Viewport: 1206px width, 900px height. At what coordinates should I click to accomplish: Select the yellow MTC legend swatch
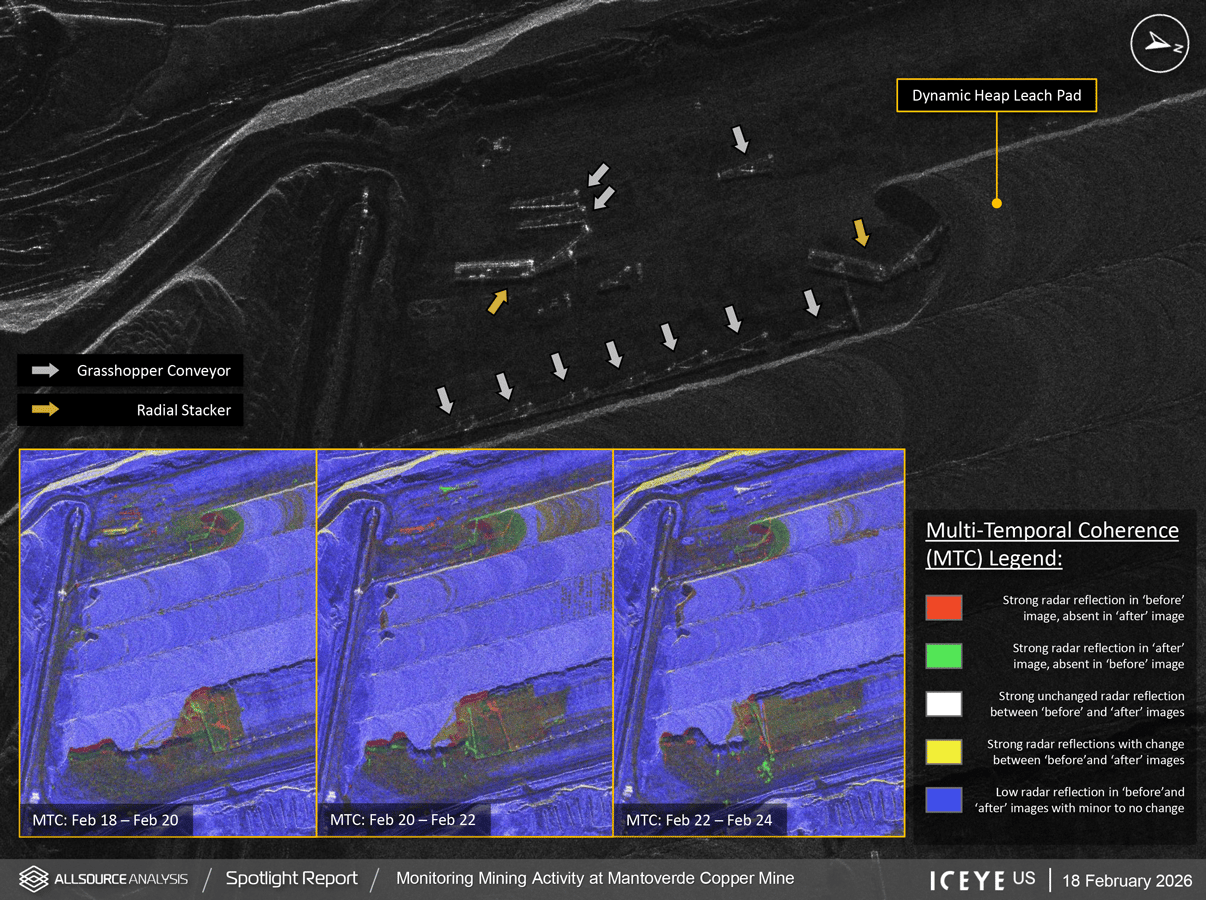(x=944, y=752)
